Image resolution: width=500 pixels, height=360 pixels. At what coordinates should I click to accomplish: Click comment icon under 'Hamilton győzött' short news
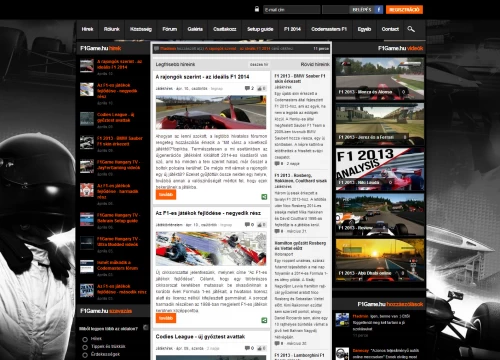[277, 343]
